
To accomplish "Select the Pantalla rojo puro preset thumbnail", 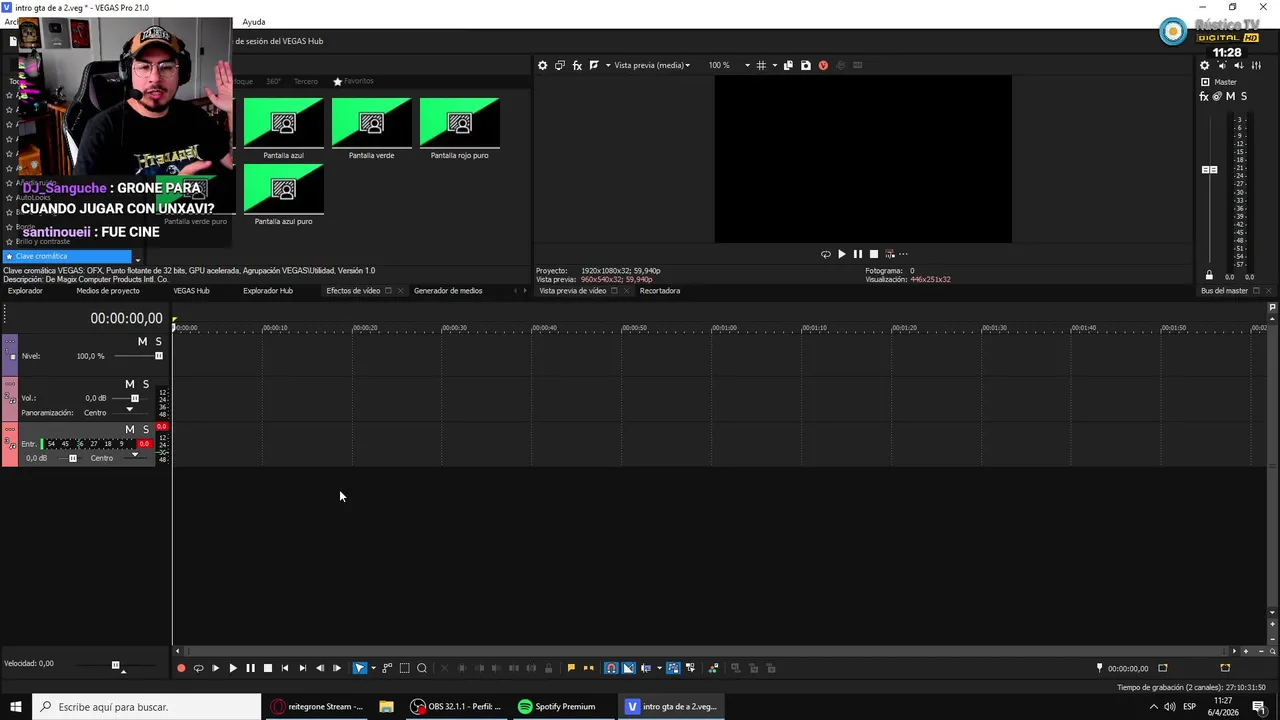I will click(x=459, y=122).
